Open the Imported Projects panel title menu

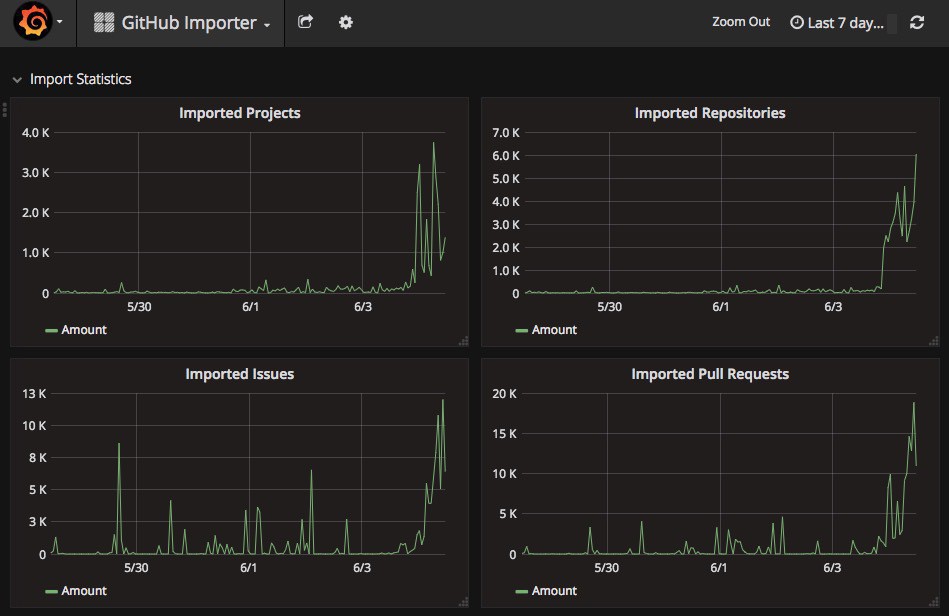(x=239, y=113)
